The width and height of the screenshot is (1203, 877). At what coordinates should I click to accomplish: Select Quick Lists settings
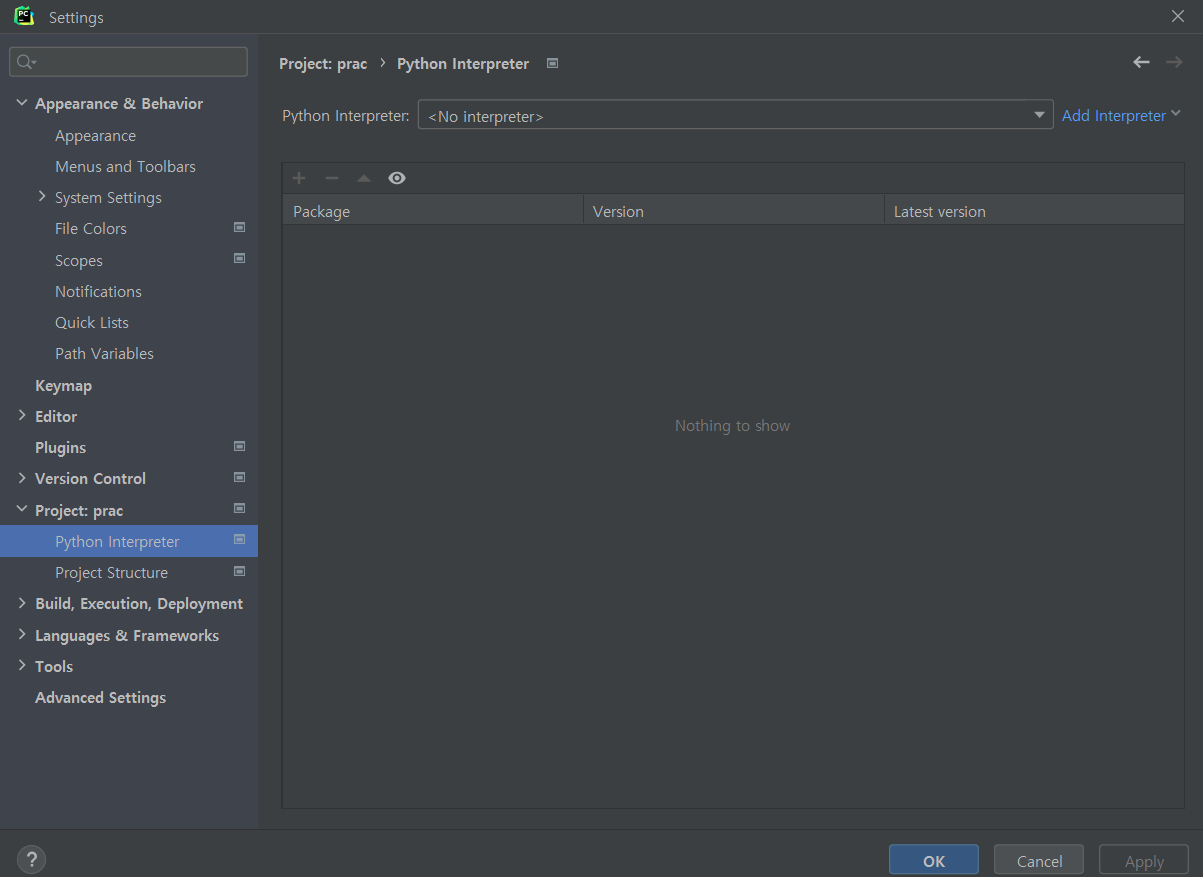[92, 323]
